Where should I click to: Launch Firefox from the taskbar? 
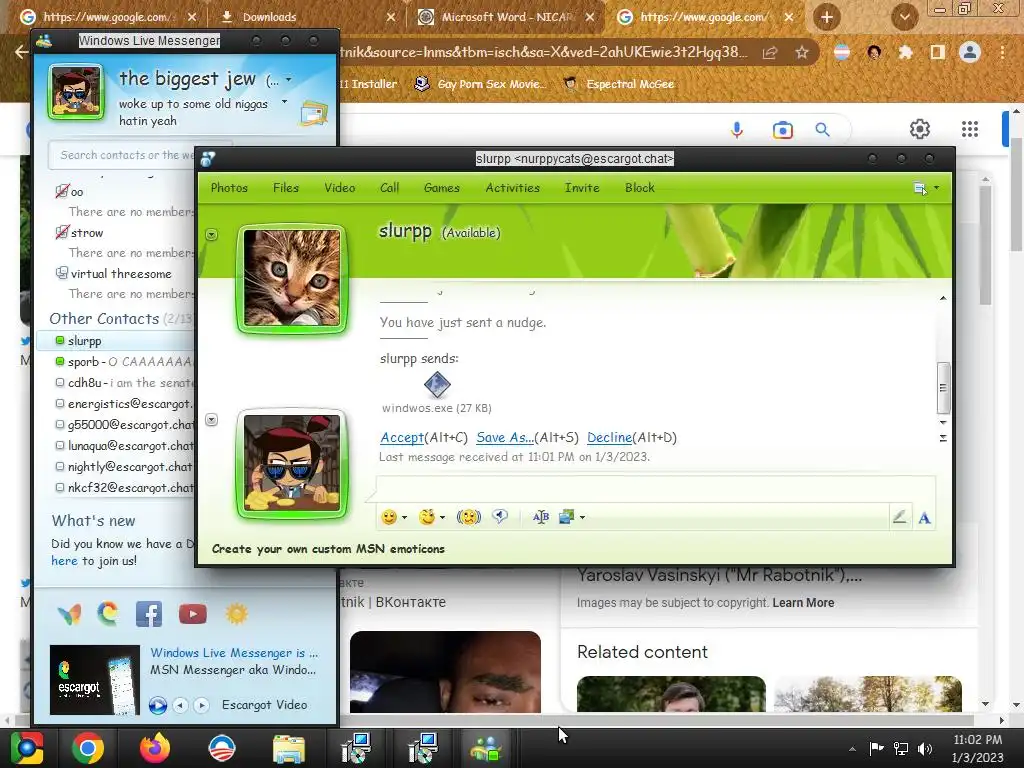[x=154, y=748]
